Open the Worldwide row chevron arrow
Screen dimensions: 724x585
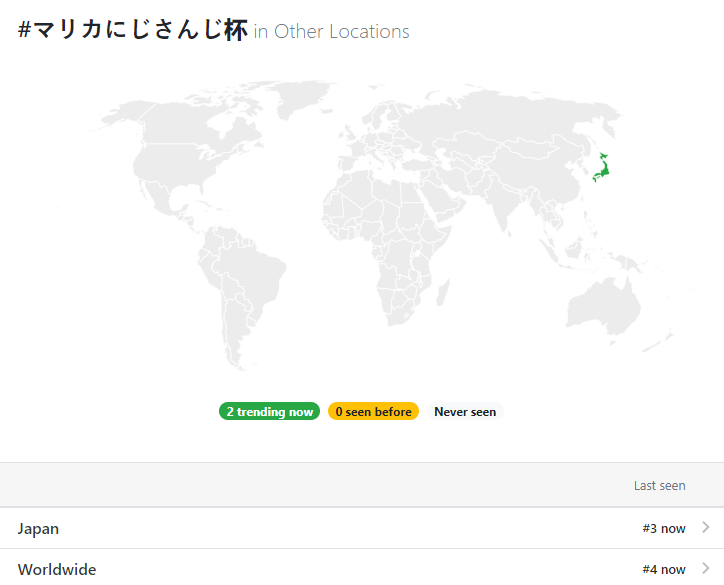pos(706,568)
